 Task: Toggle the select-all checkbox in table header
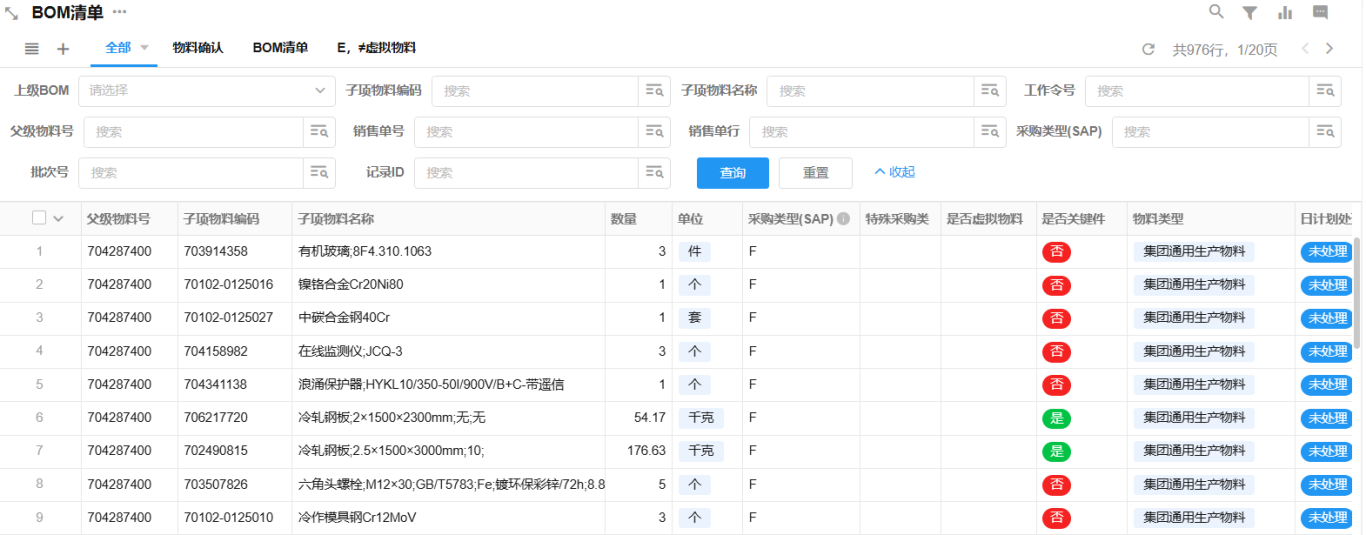click(x=39, y=218)
